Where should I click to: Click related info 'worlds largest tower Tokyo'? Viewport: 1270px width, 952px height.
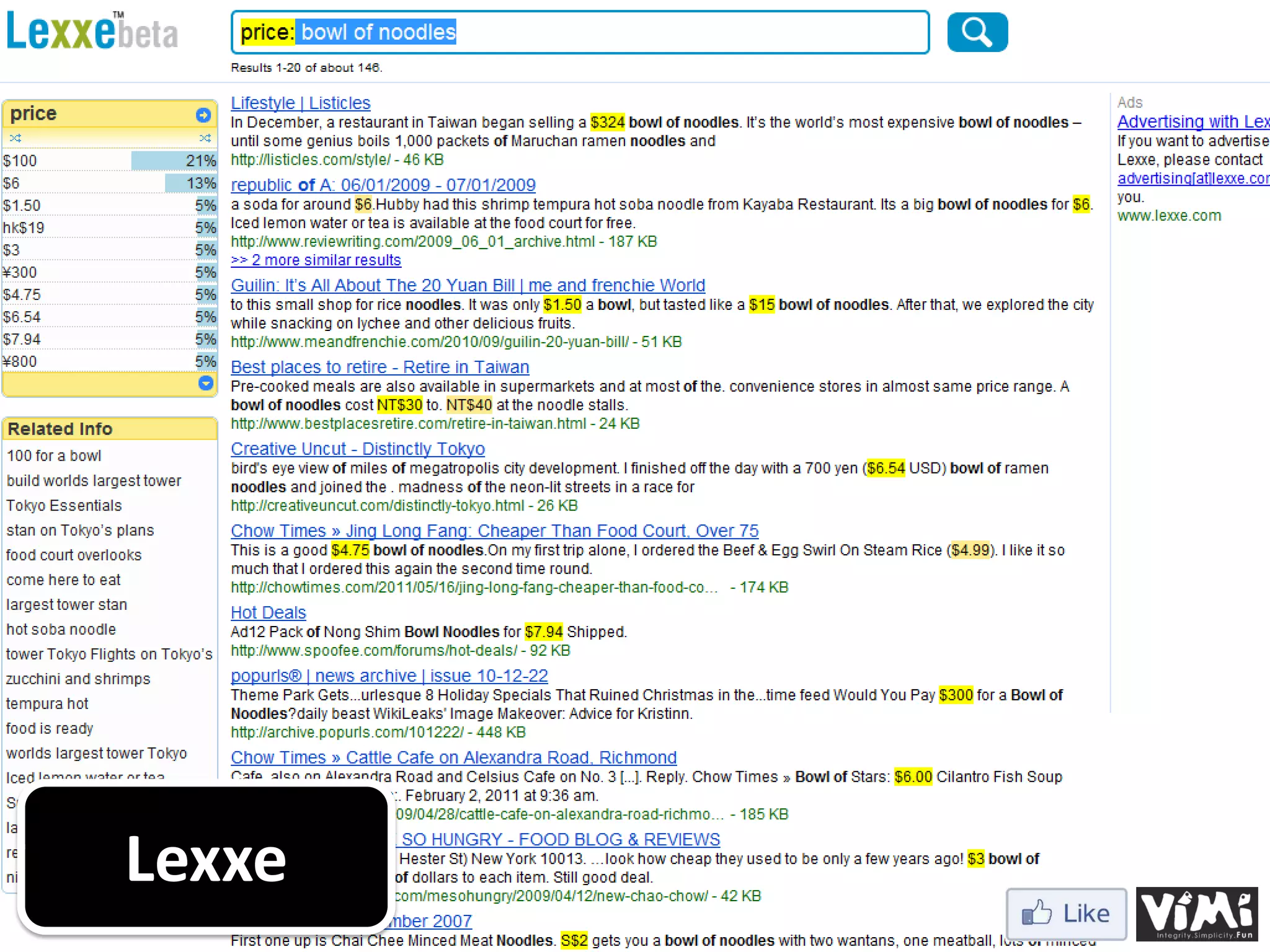97,753
